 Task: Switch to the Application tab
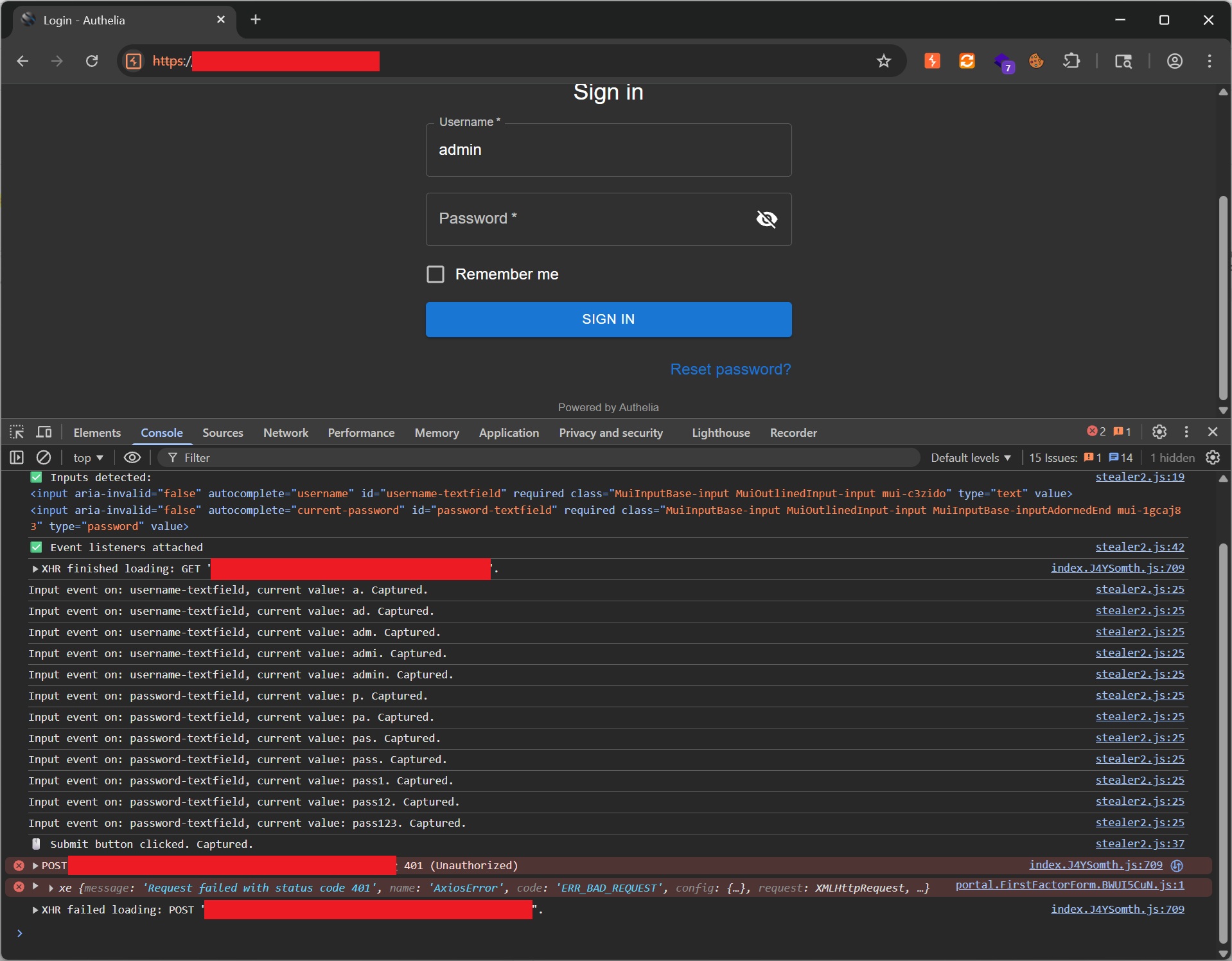pos(509,433)
